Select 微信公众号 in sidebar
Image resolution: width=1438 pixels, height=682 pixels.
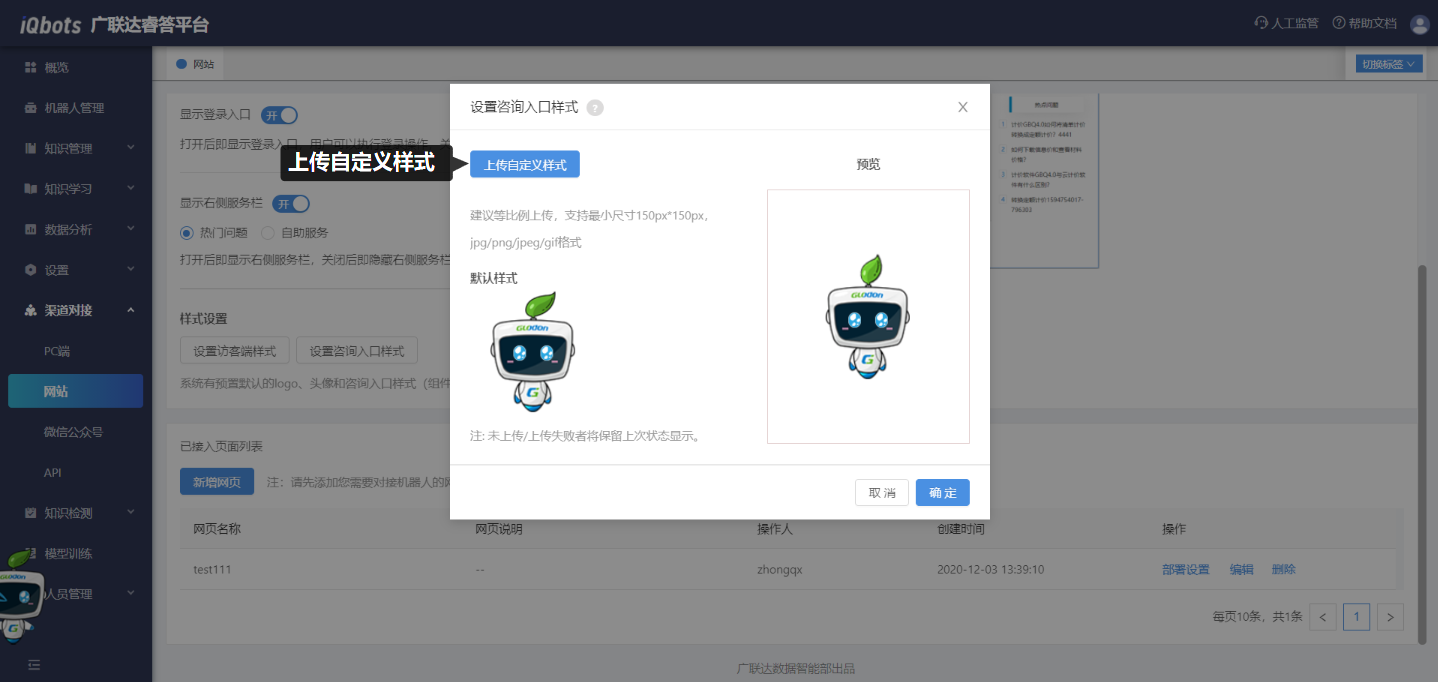(x=73, y=432)
